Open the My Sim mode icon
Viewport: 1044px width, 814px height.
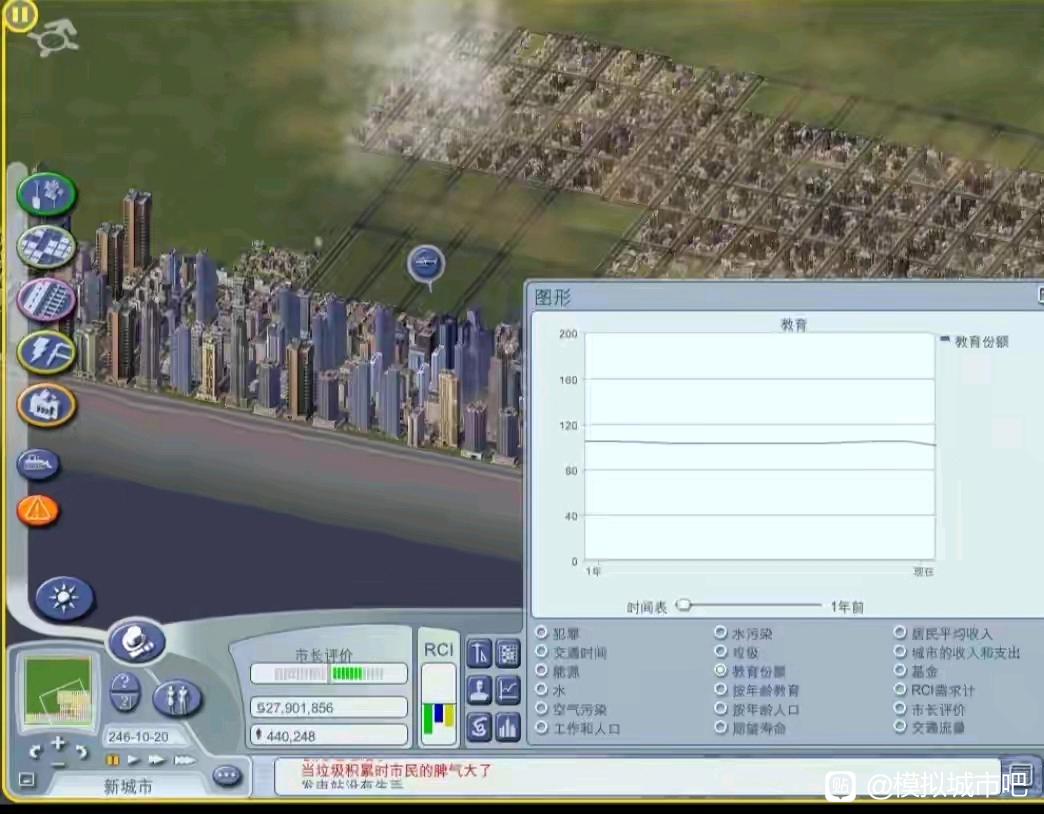coord(178,697)
